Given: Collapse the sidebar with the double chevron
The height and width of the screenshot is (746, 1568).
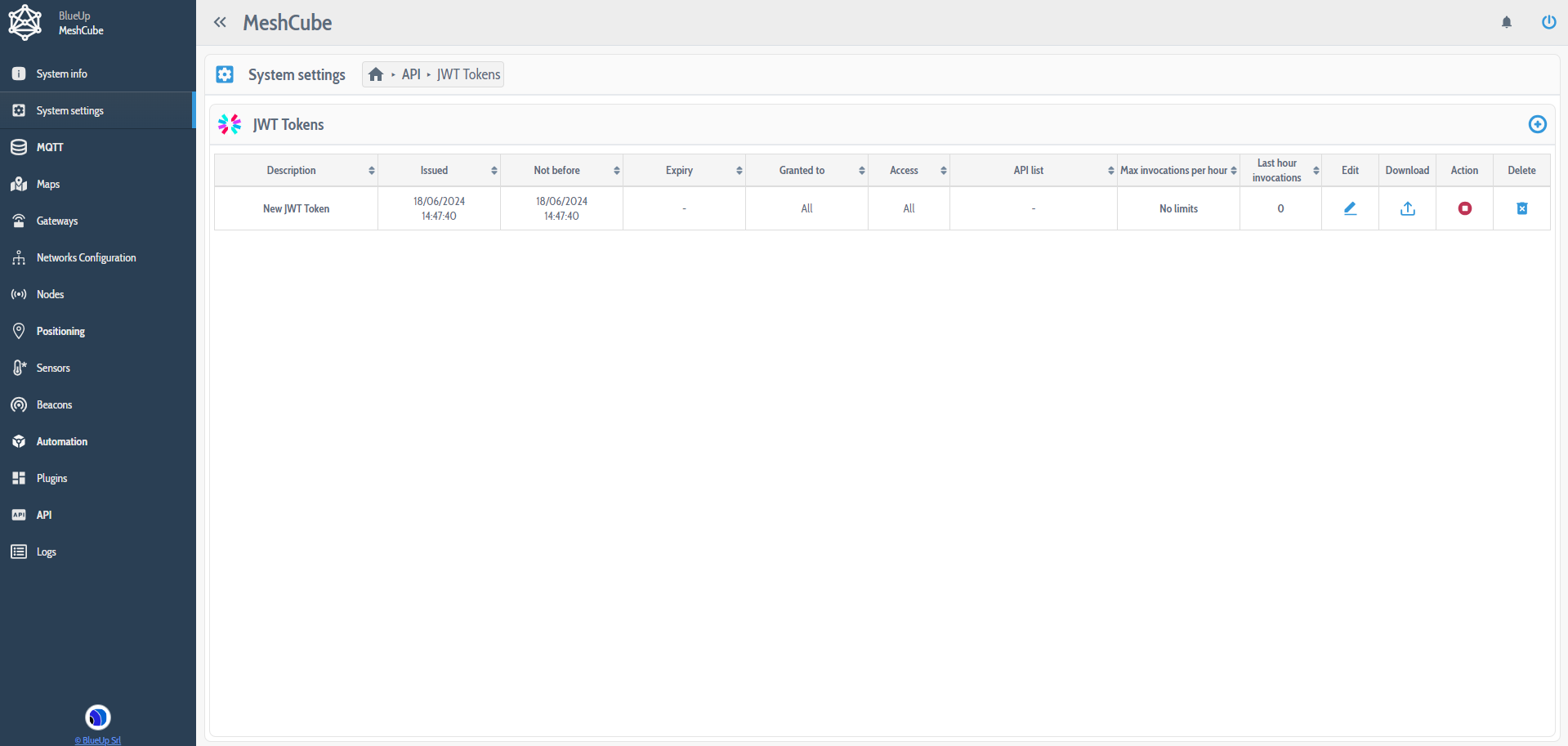Looking at the screenshot, I should (x=220, y=22).
